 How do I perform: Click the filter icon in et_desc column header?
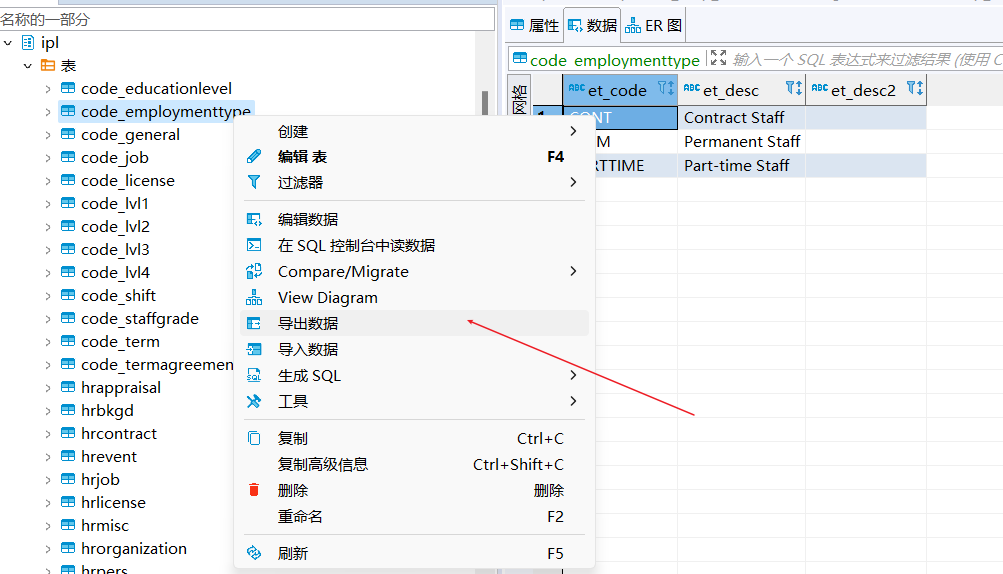(793, 88)
